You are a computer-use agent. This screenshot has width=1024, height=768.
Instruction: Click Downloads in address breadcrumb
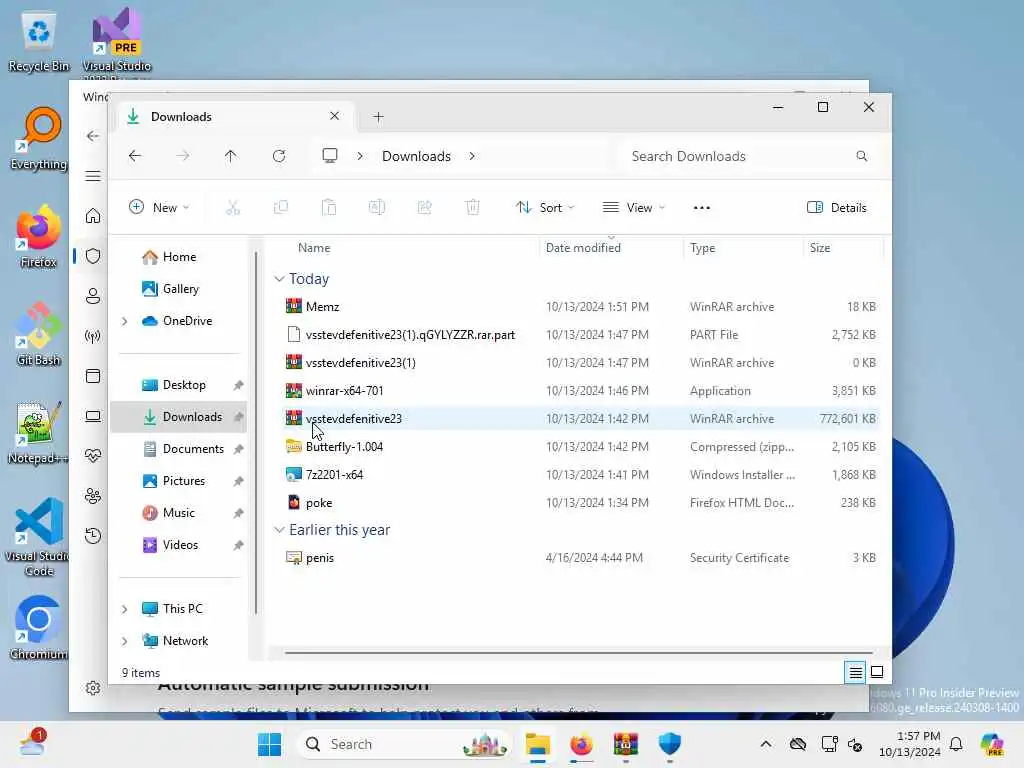(416, 156)
